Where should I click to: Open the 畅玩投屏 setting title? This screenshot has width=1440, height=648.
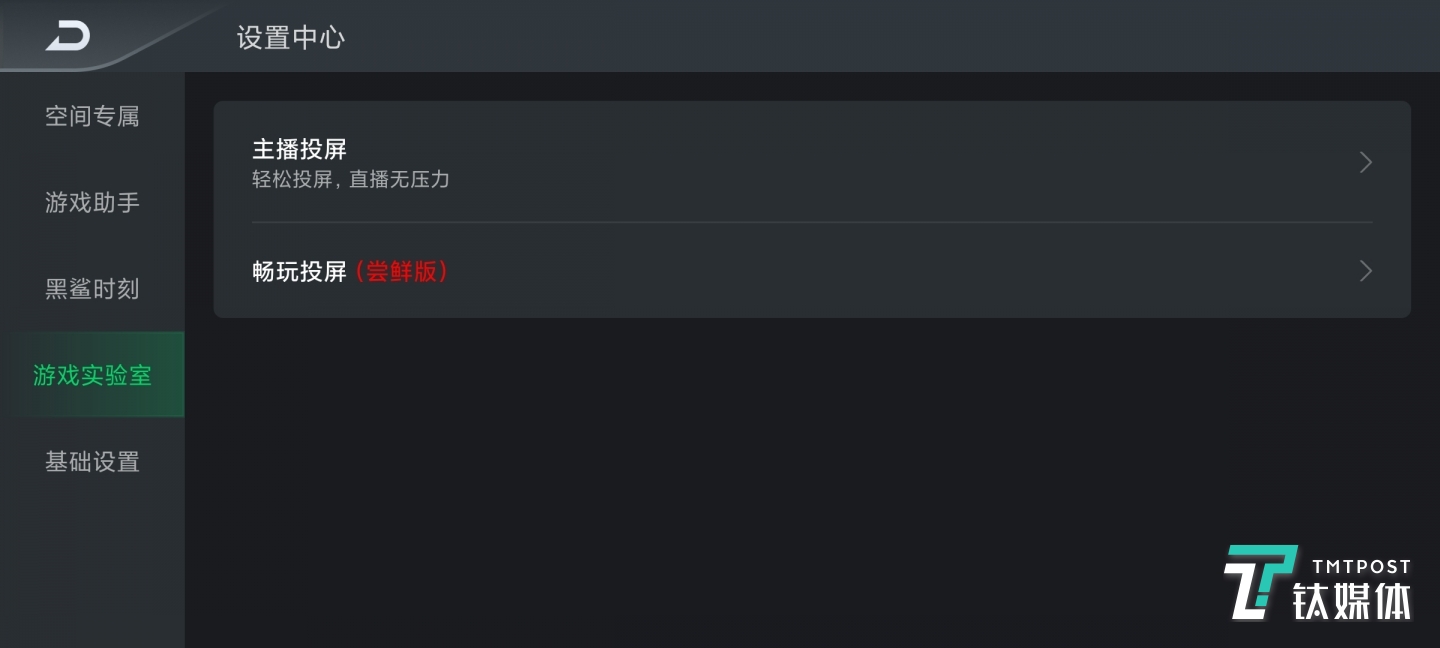pyautogui.click(x=299, y=271)
